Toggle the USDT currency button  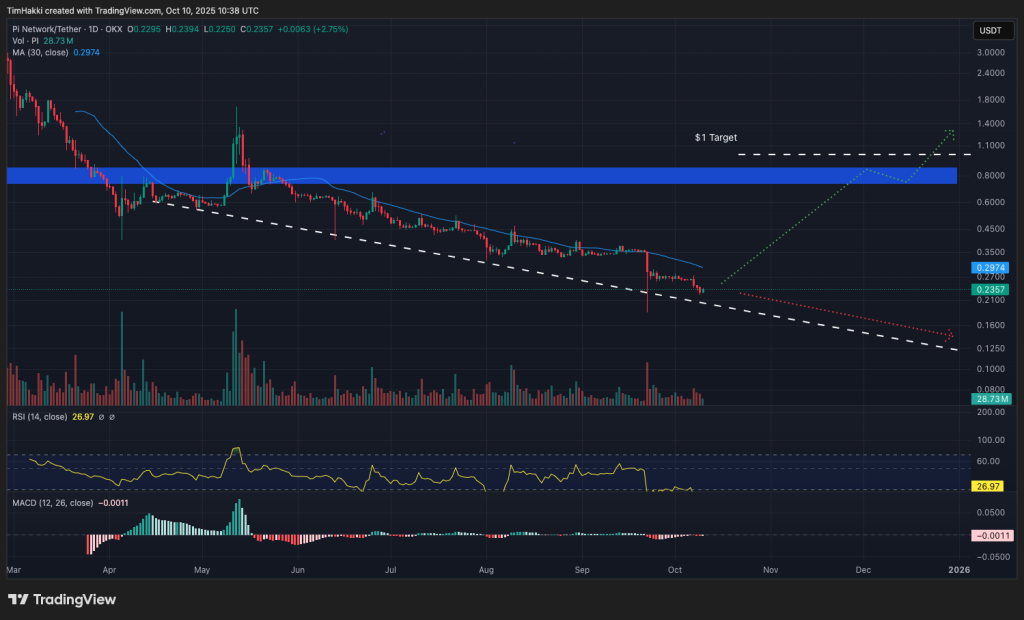pyautogui.click(x=992, y=30)
